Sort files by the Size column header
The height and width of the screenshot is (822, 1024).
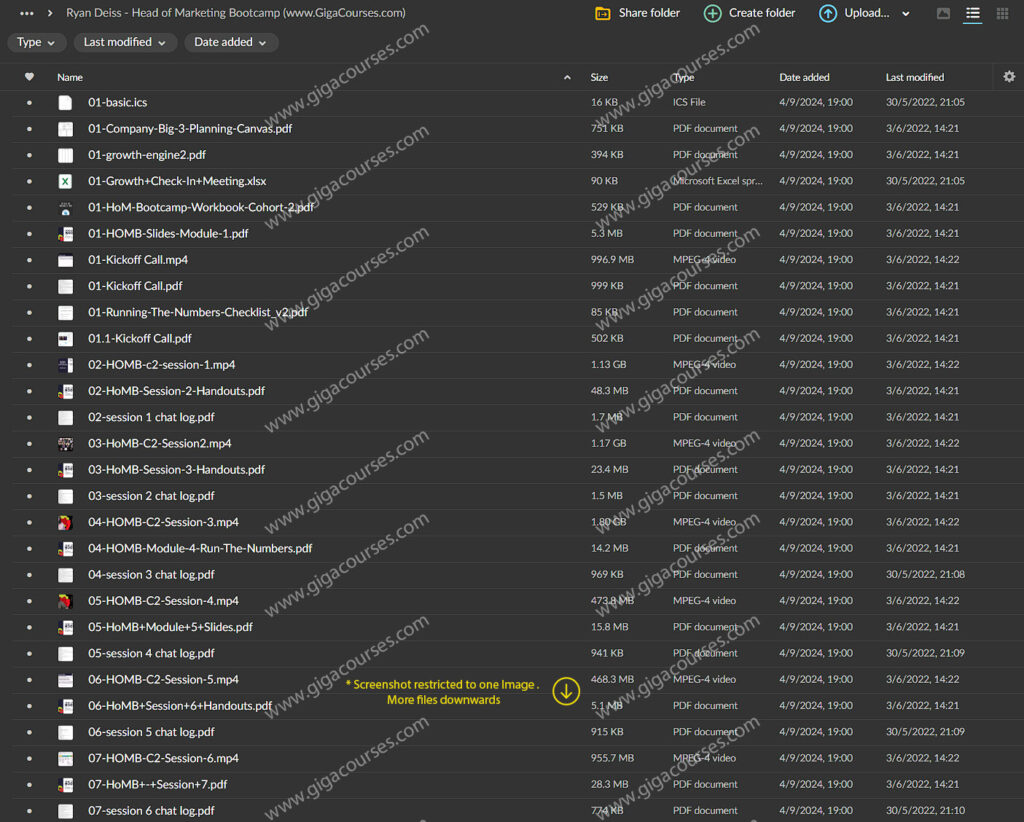pyautogui.click(x=599, y=77)
